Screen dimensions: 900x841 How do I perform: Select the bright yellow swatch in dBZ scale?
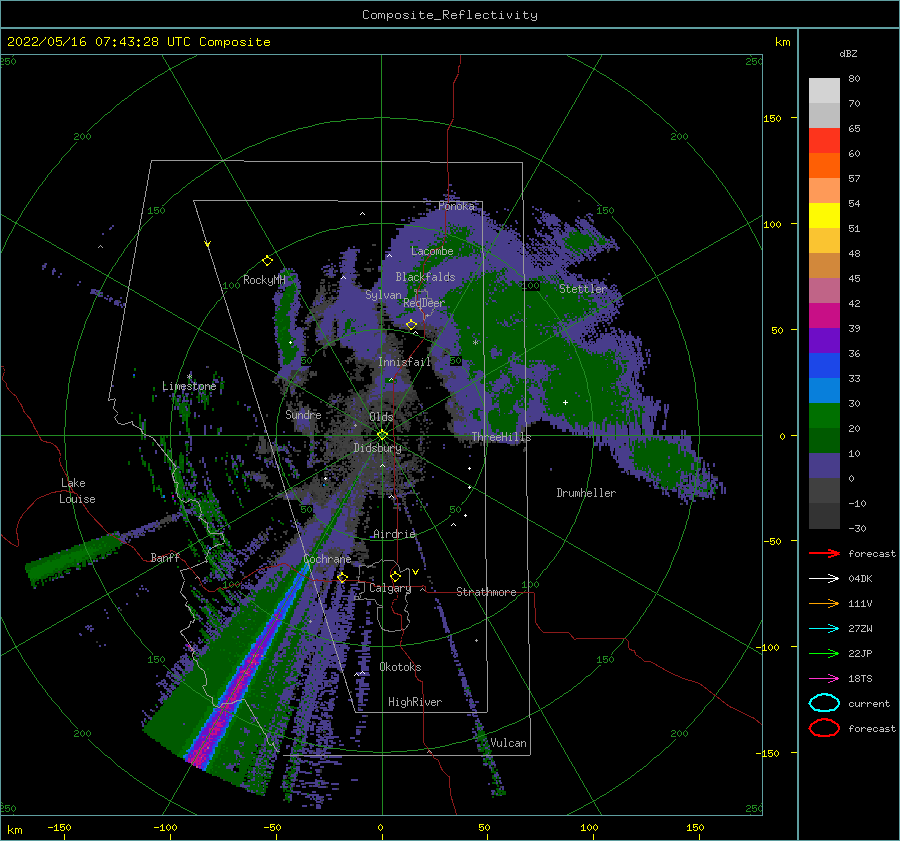pos(824,216)
